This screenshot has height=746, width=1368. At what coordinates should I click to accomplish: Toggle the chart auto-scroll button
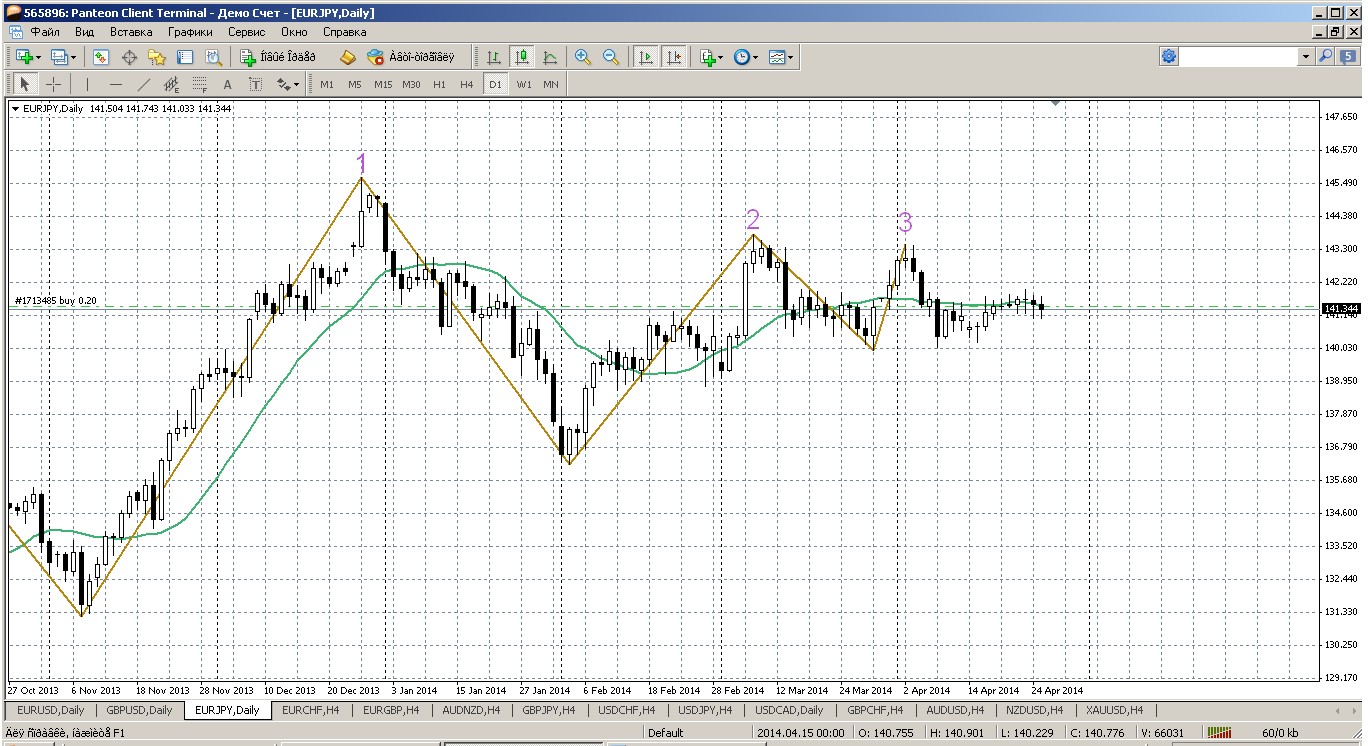[646, 57]
